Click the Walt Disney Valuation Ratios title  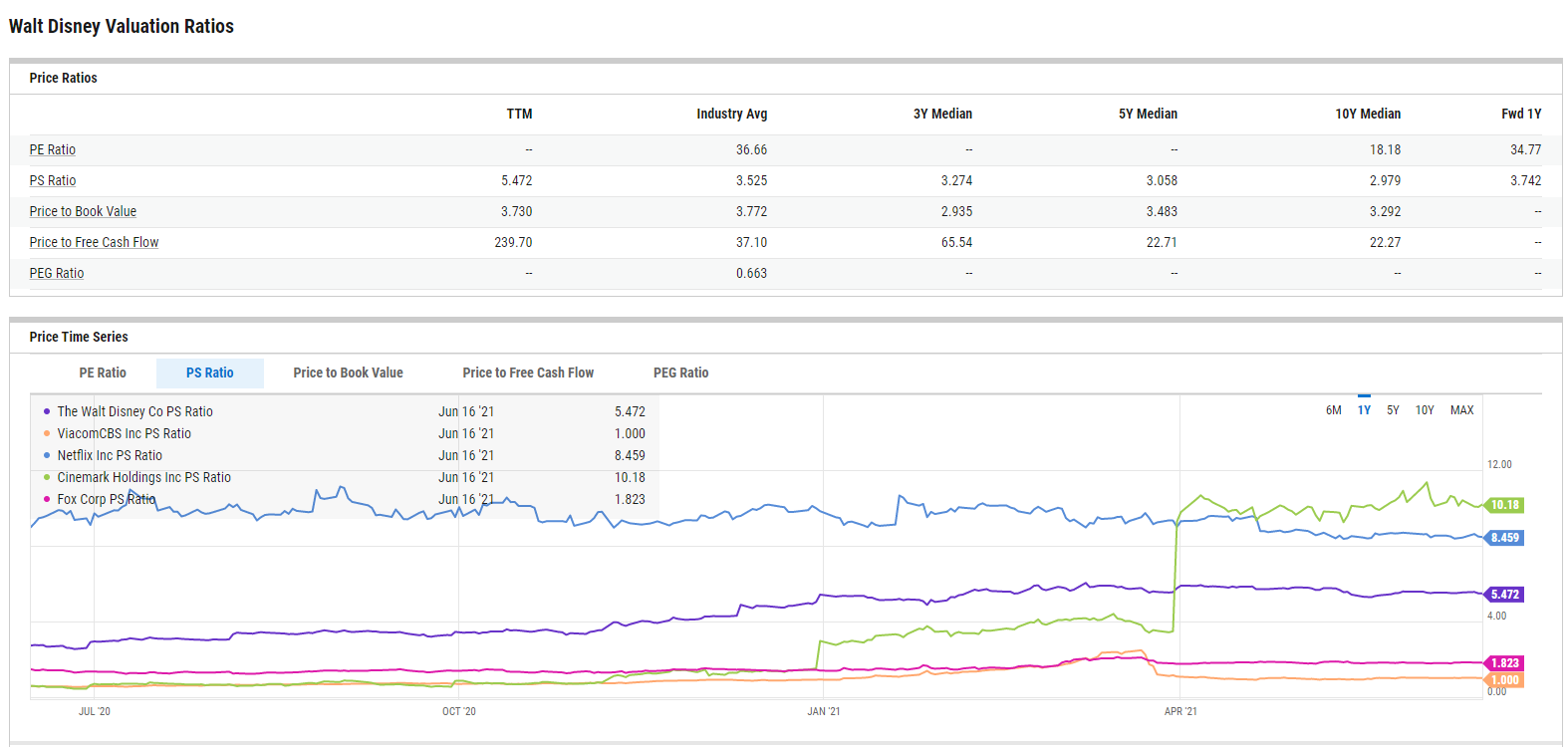pos(122,26)
